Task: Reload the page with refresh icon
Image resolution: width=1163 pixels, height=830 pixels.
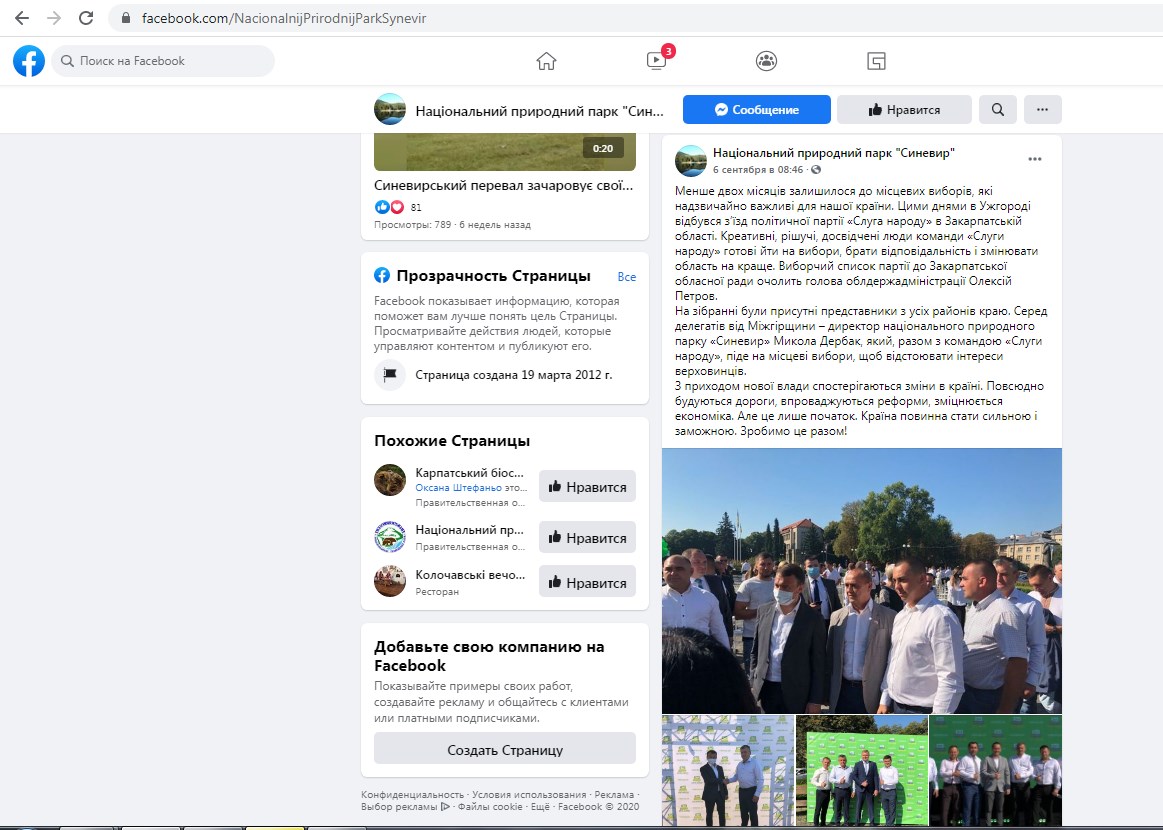Action: click(x=86, y=18)
